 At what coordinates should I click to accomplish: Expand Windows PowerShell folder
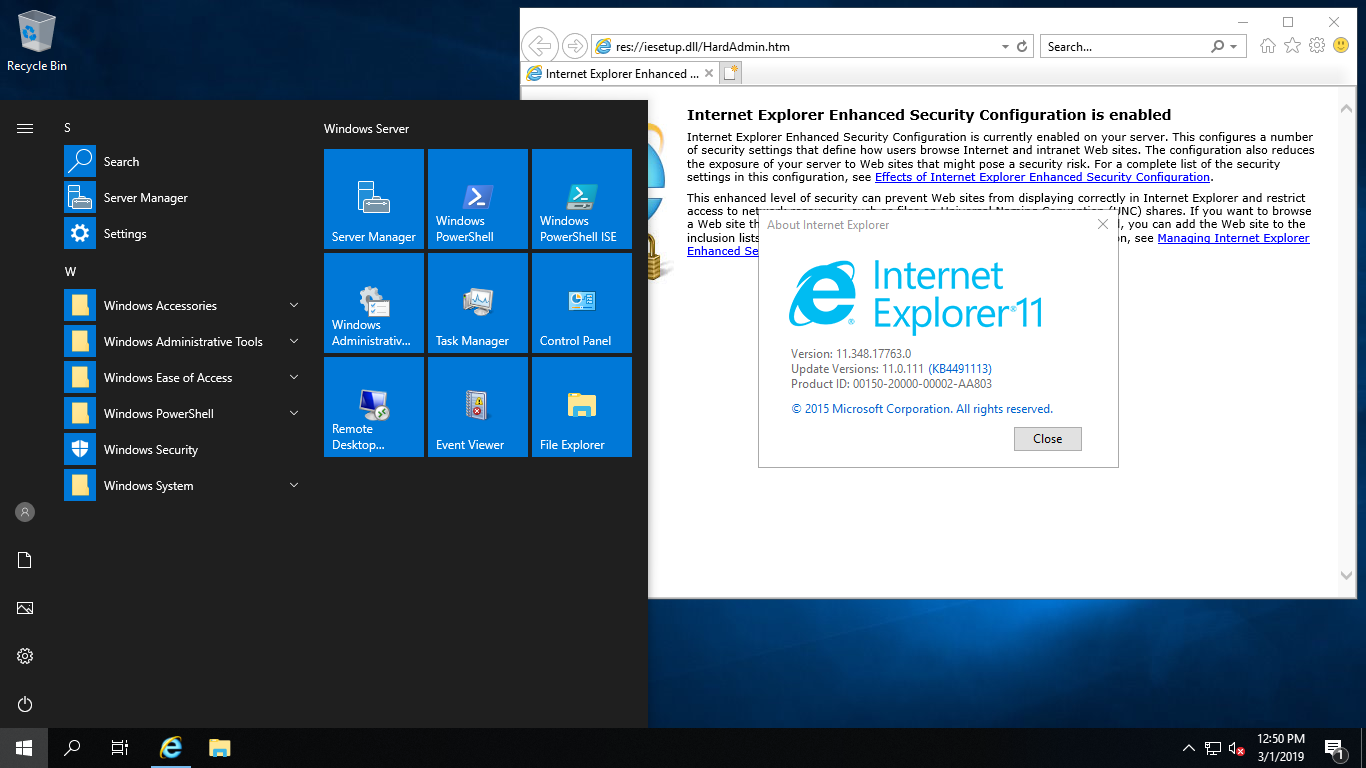click(184, 414)
